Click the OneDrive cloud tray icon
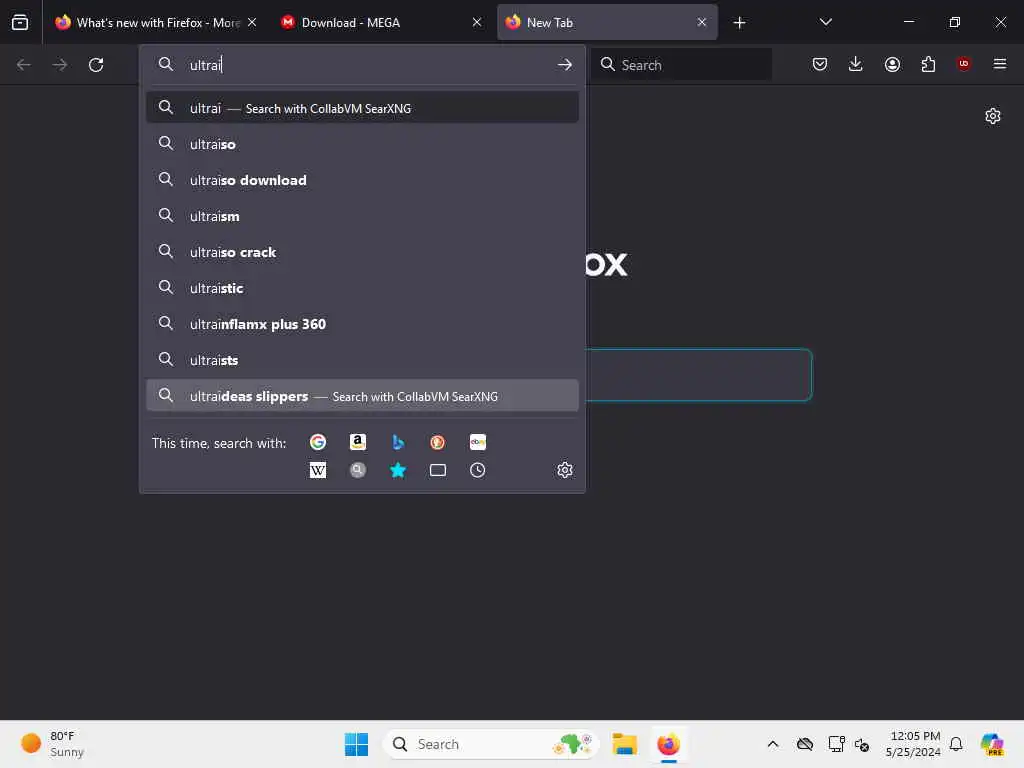Image resolution: width=1024 pixels, height=768 pixels. pos(805,744)
